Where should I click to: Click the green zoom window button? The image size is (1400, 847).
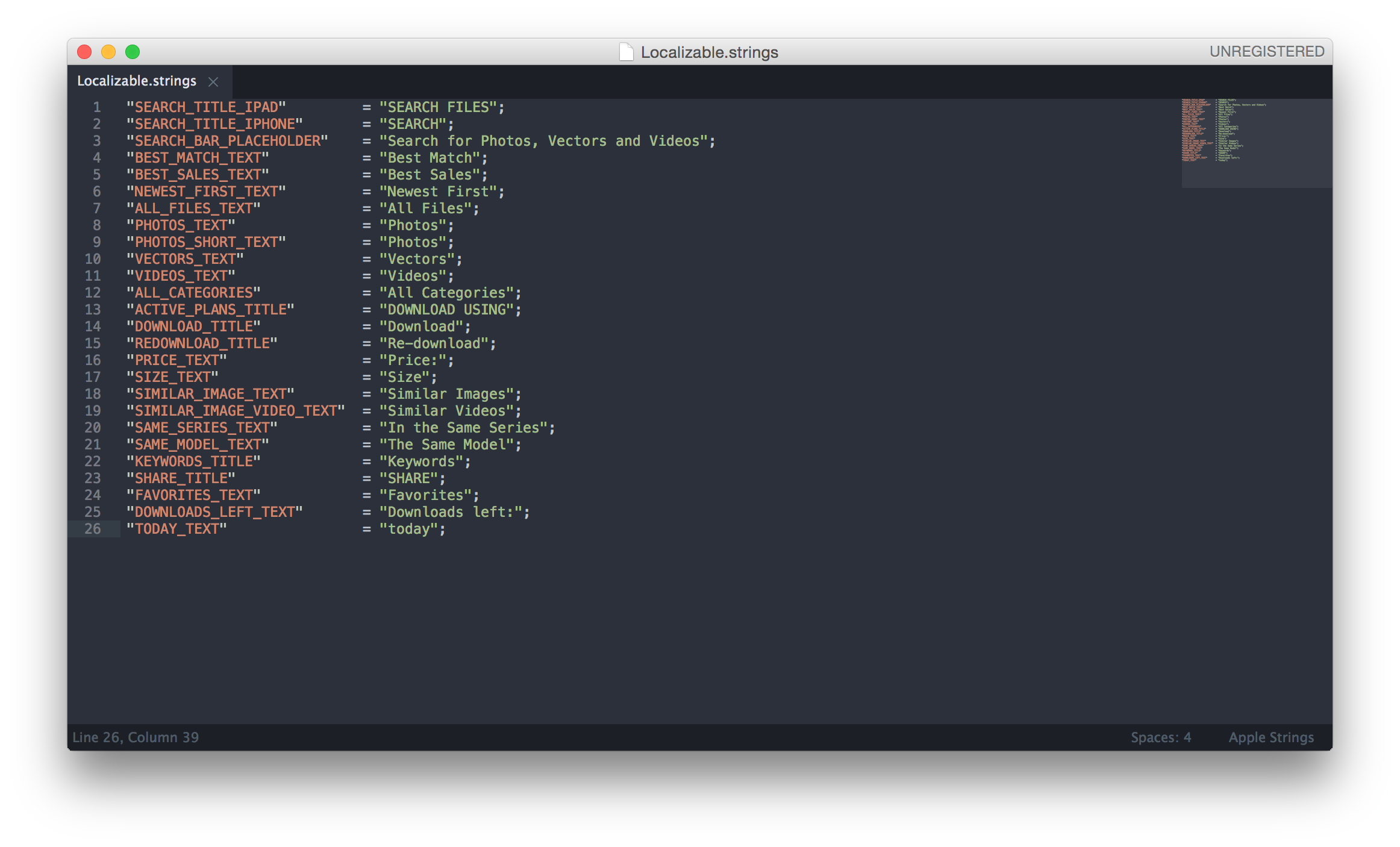click(133, 52)
